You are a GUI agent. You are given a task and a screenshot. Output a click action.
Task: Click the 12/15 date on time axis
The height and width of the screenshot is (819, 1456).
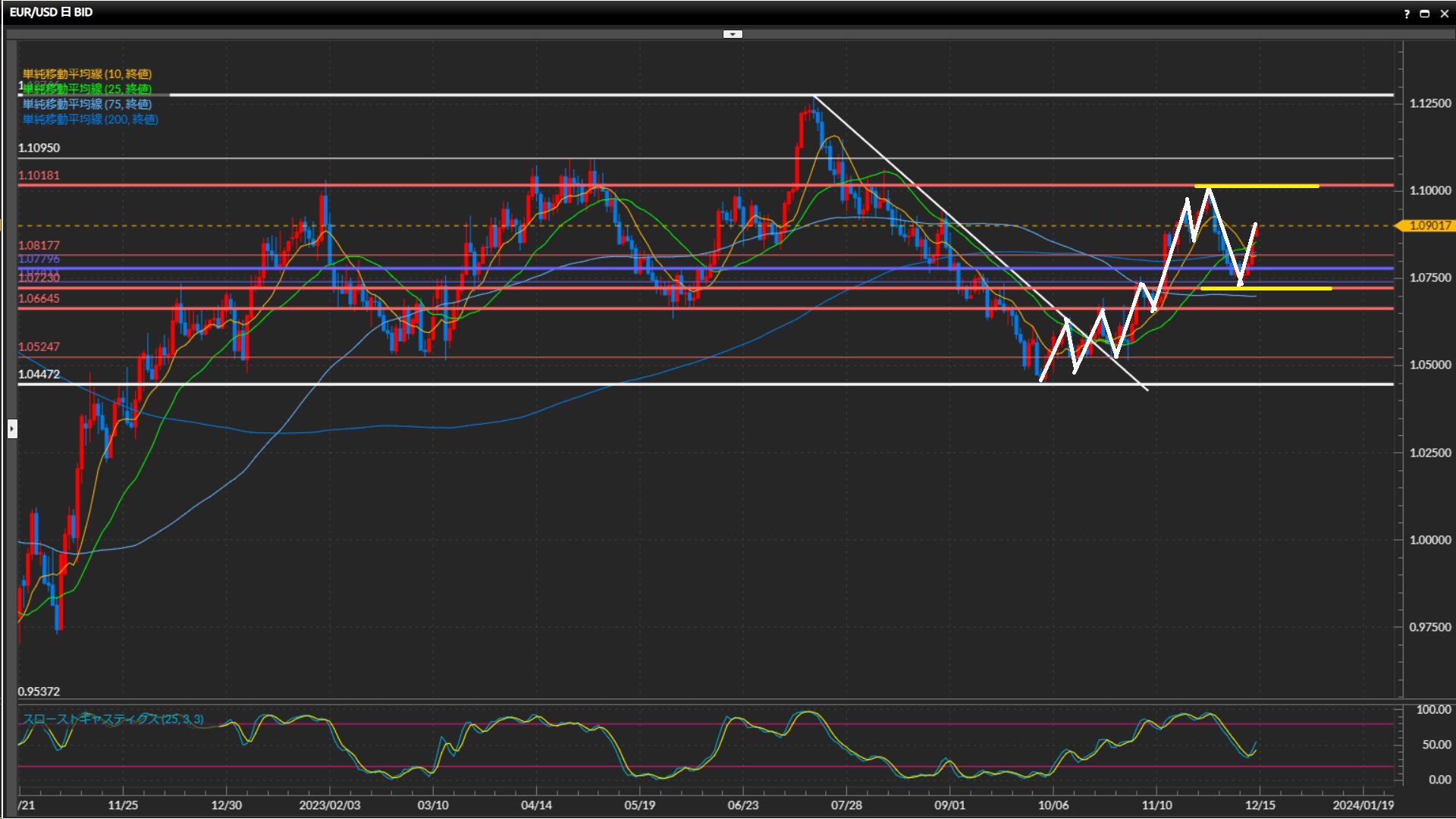[x=1260, y=805]
